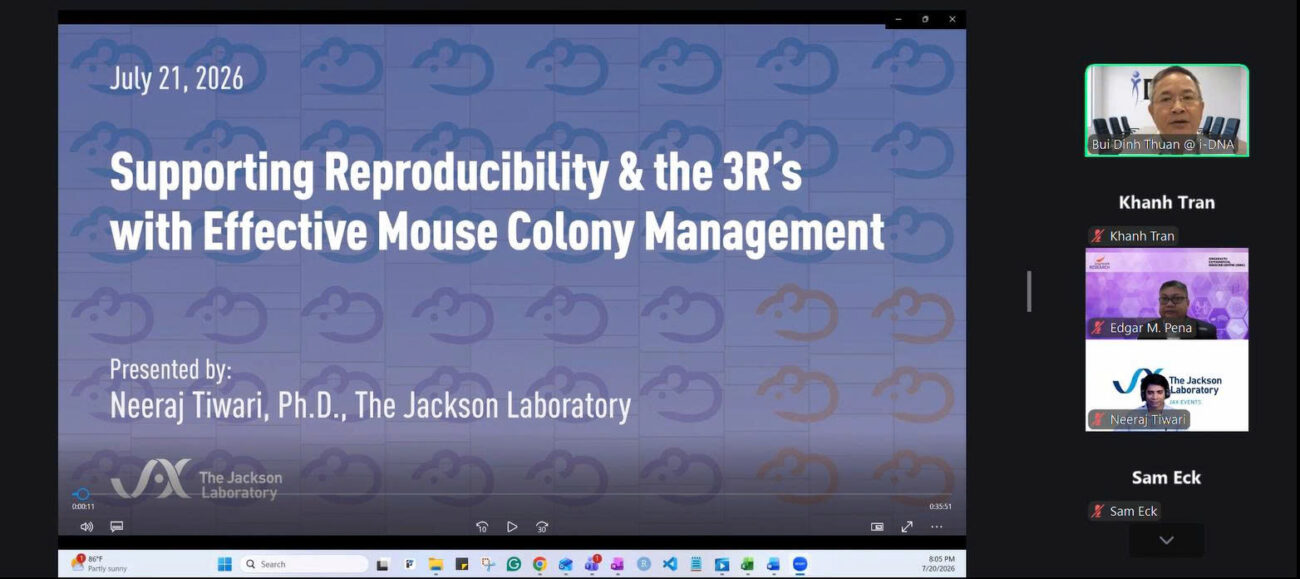Open Visual Studio Code taskbar icon

click(x=669, y=564)
